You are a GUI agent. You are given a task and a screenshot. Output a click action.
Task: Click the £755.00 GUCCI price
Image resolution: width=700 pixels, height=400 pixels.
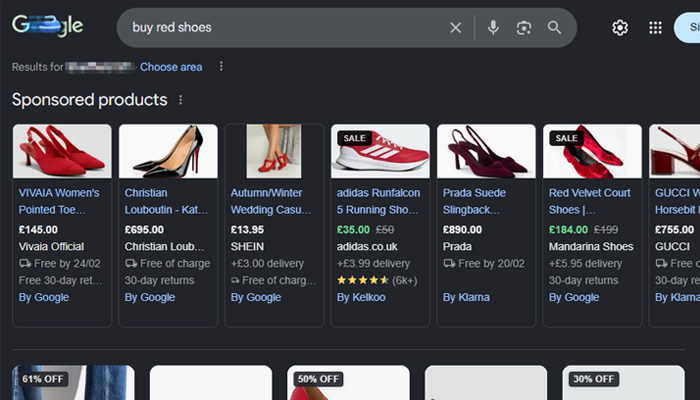[x=675, y=230]
